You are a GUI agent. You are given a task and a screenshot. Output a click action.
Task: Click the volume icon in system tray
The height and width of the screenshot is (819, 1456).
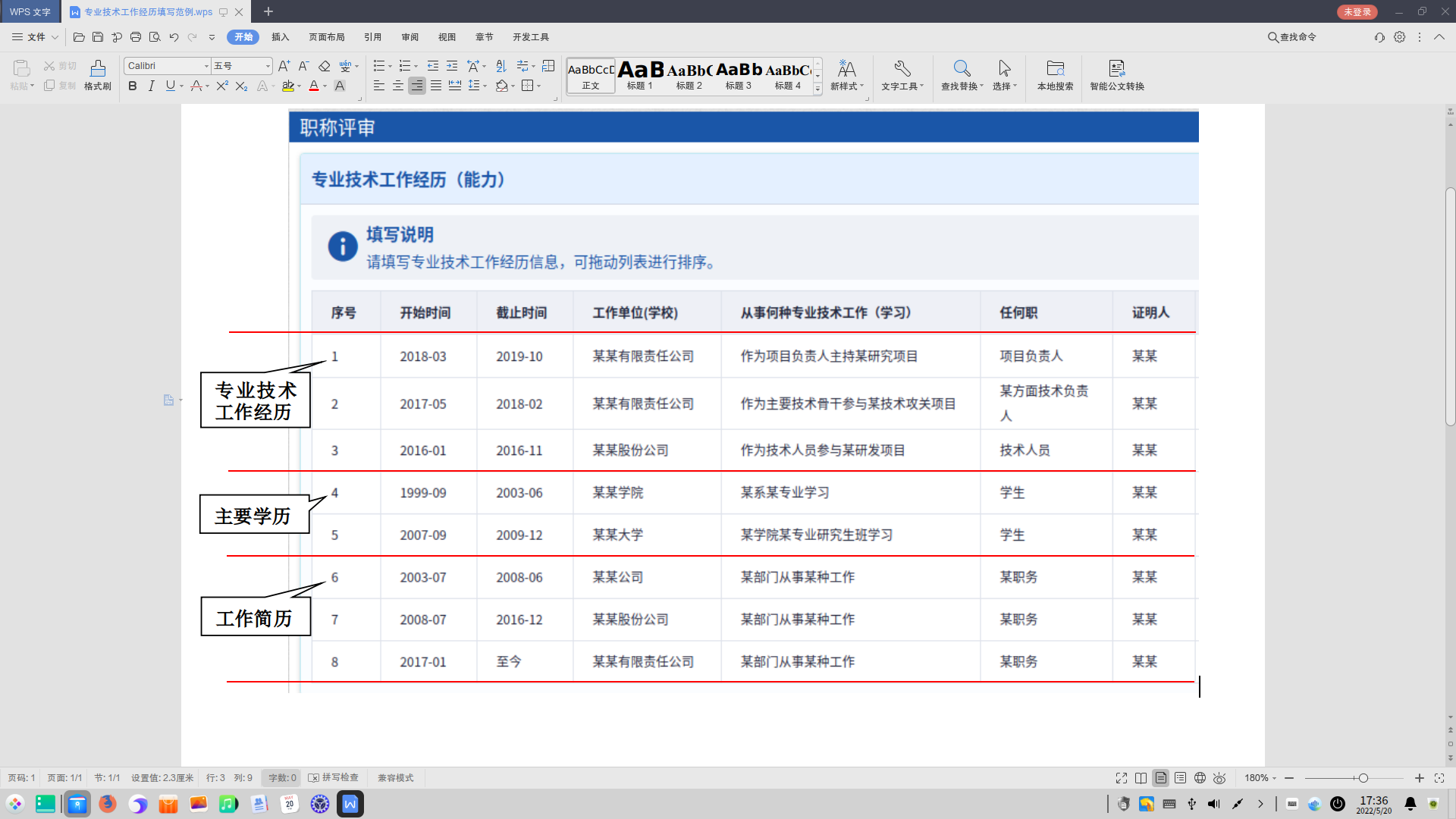1214,804
